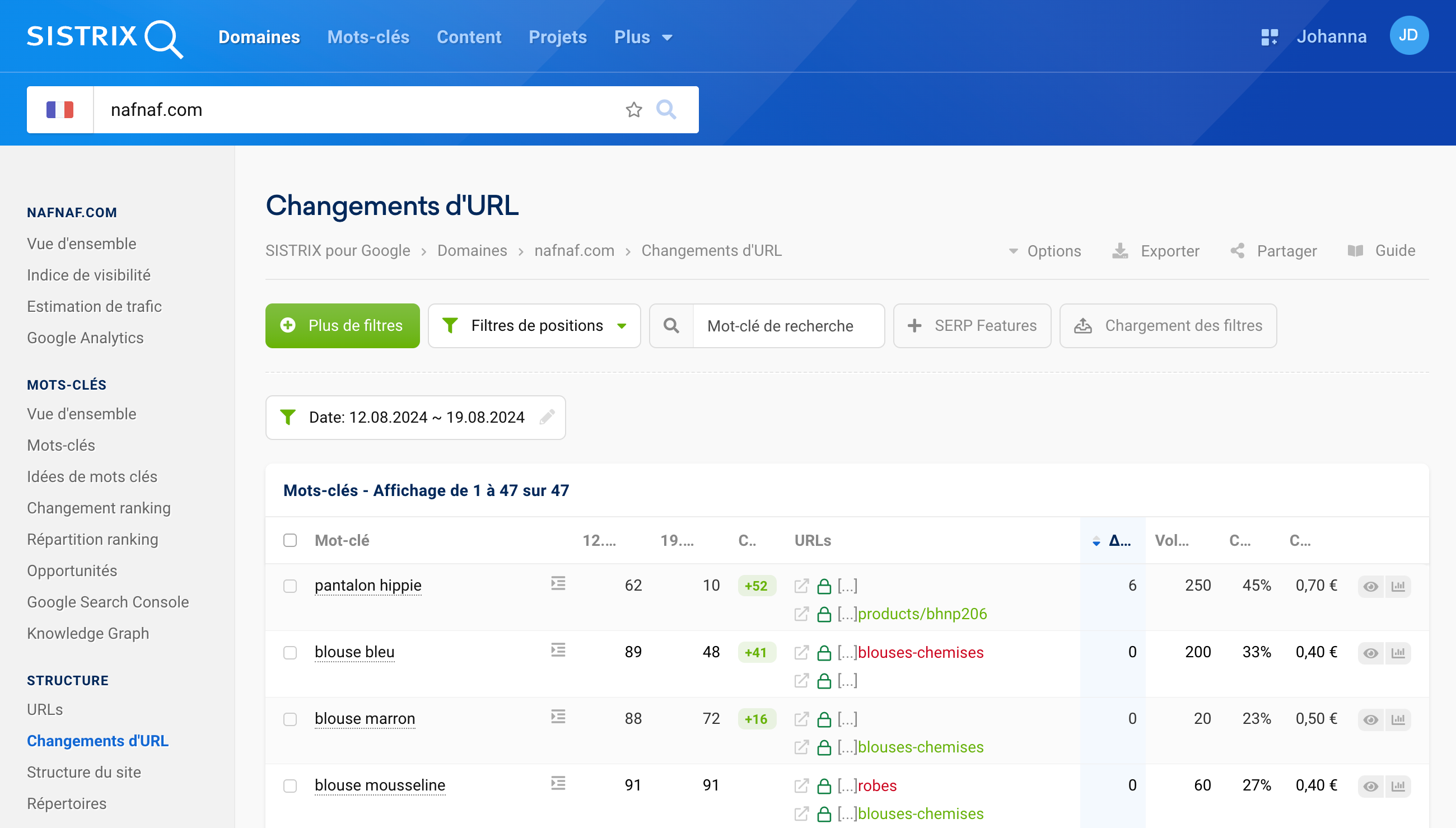Viewport: 1456px width, 828px height.
Task: Show chart history for blouse mousseline
Action: click(1398, 786)
